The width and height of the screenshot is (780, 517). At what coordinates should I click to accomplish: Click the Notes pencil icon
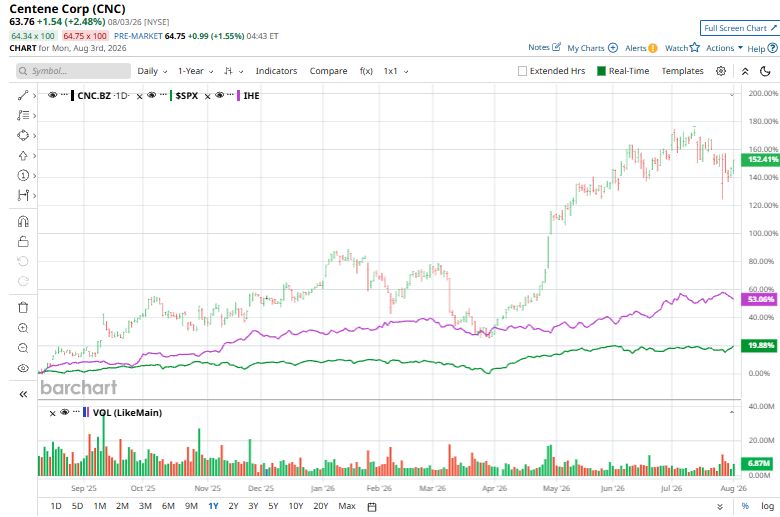(x=556, y=47)
